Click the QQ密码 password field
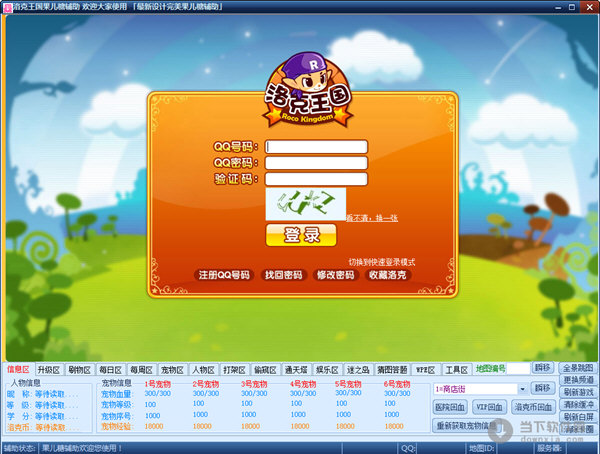This screenshot has height=454, width=600. 317,163
